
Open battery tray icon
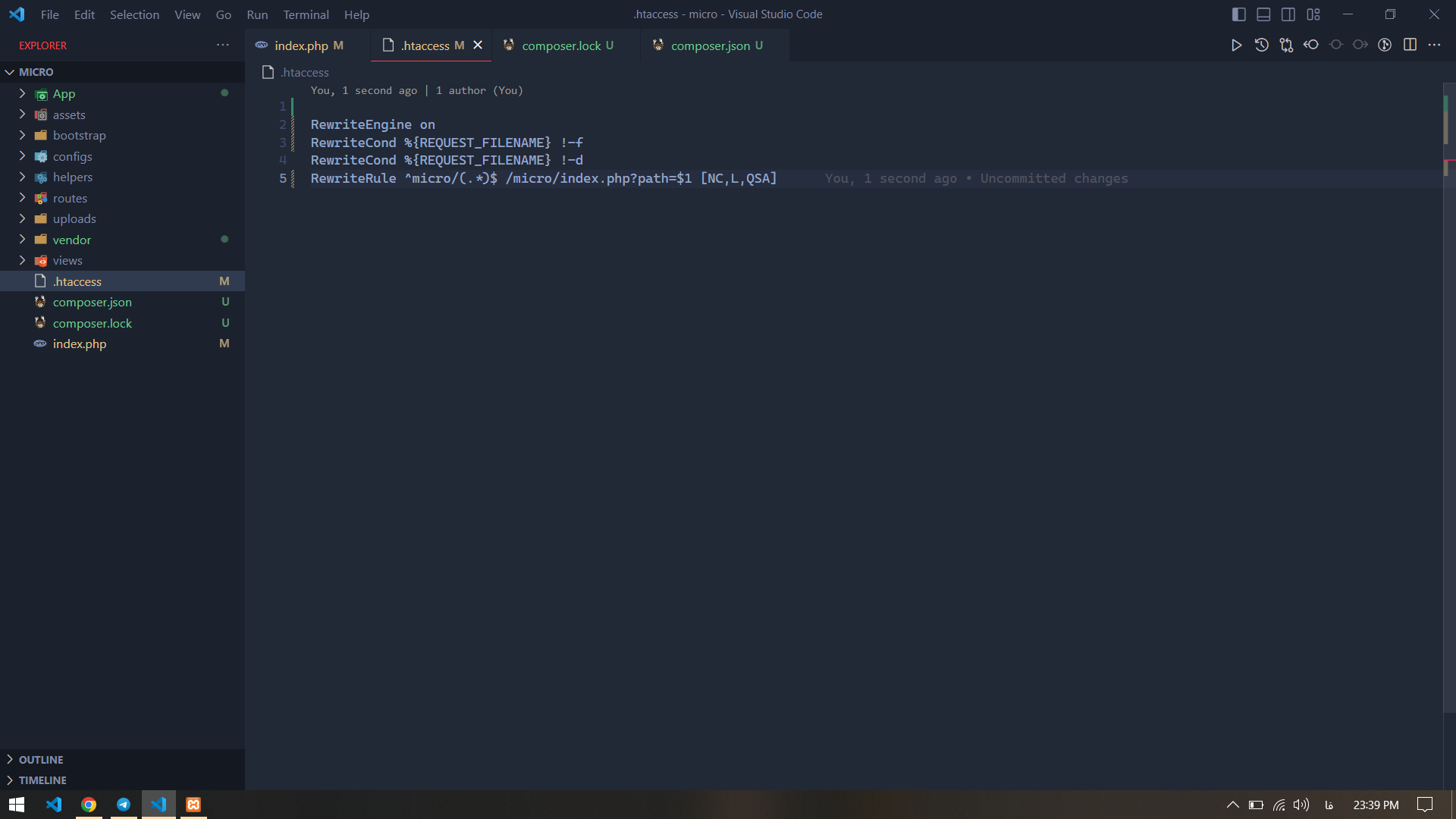tap(1256, 805)
